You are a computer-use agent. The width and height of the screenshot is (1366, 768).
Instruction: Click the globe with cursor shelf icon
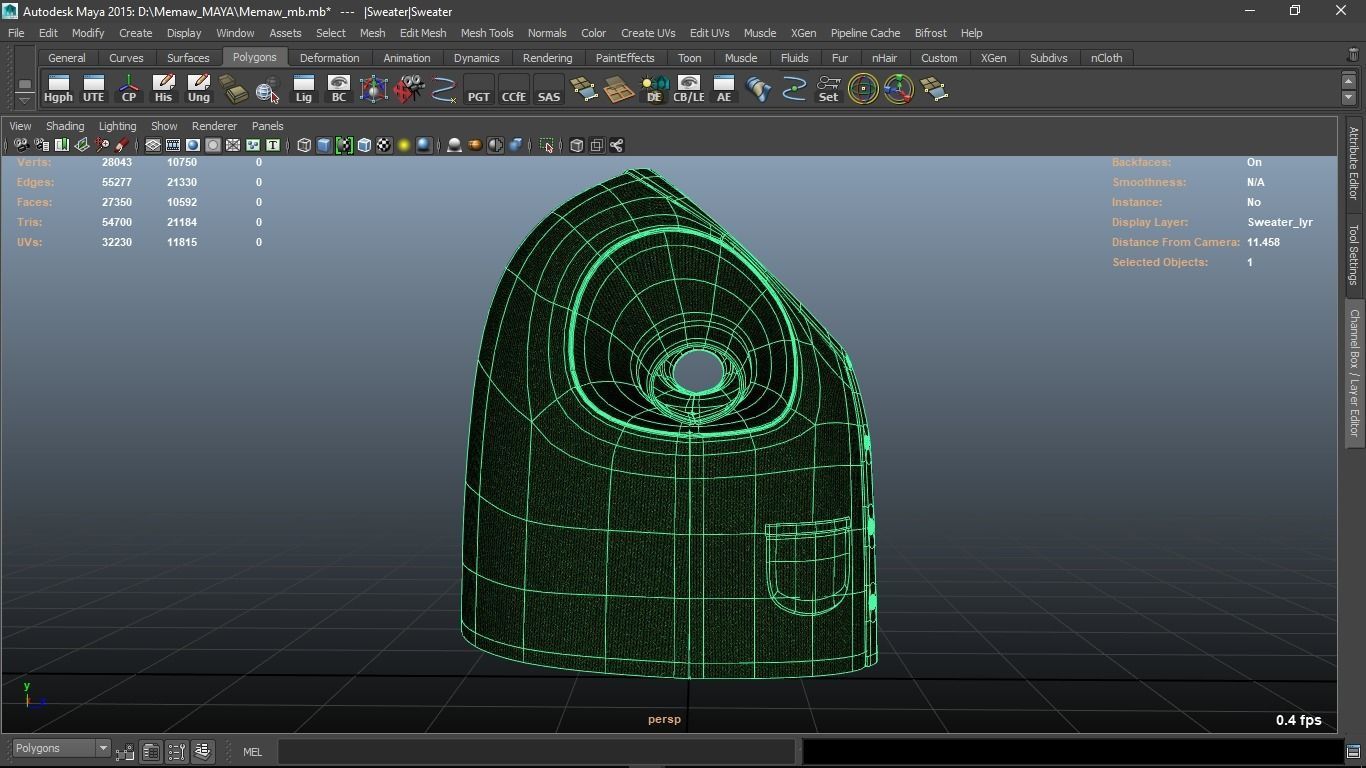[268, 89]
